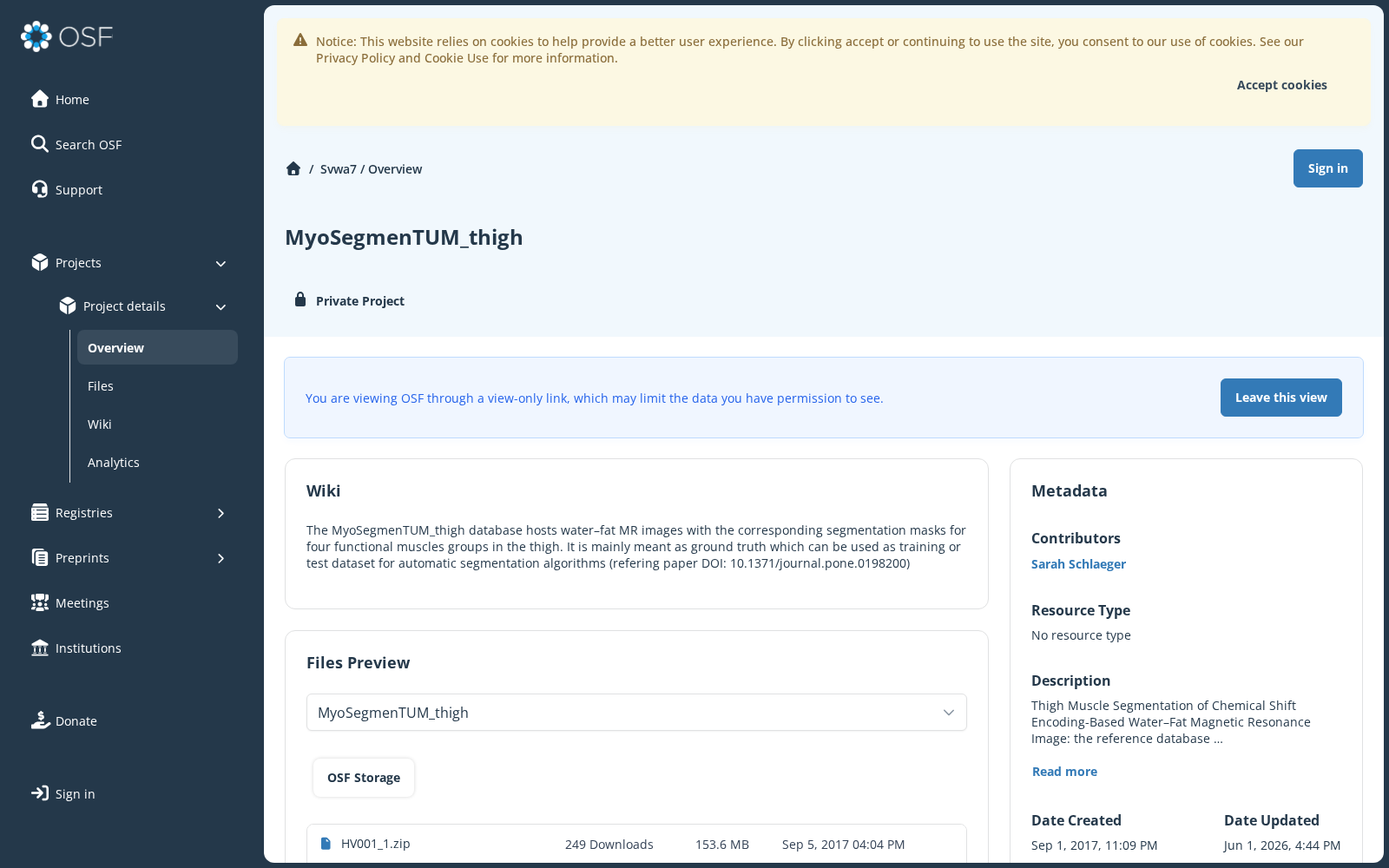This screenshot has height=868, width=1389.
Task: Click the Overview breadcrumb text
Action: pos(395,169)
